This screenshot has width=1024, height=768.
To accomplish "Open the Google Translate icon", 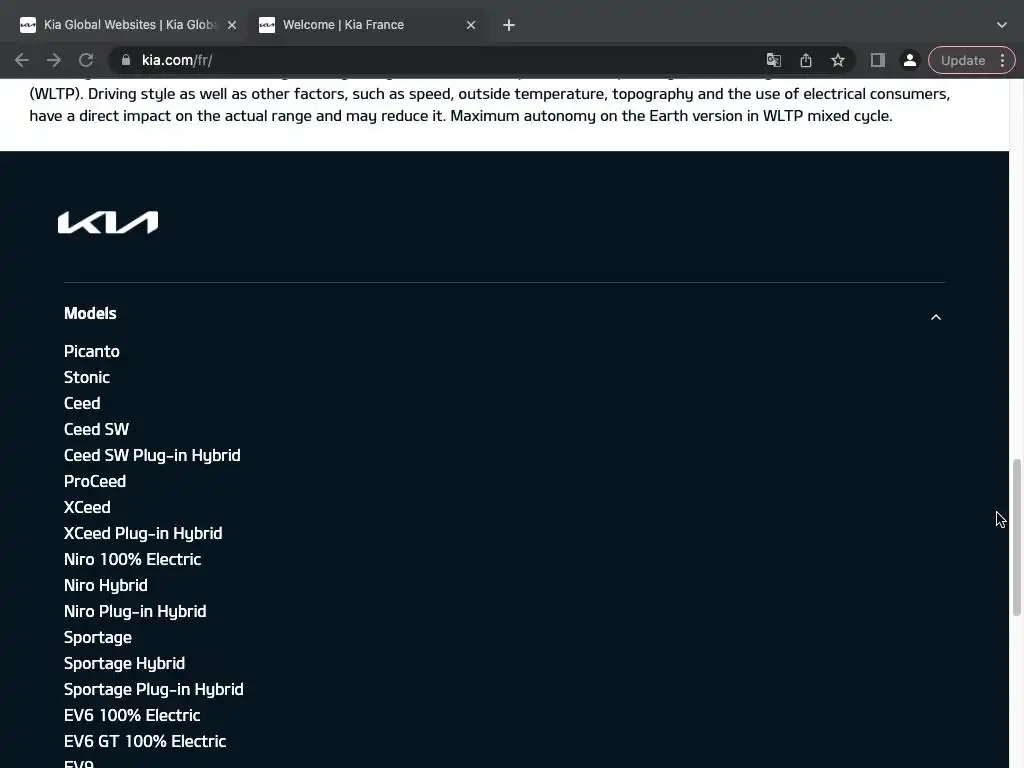I will (774, 60).
